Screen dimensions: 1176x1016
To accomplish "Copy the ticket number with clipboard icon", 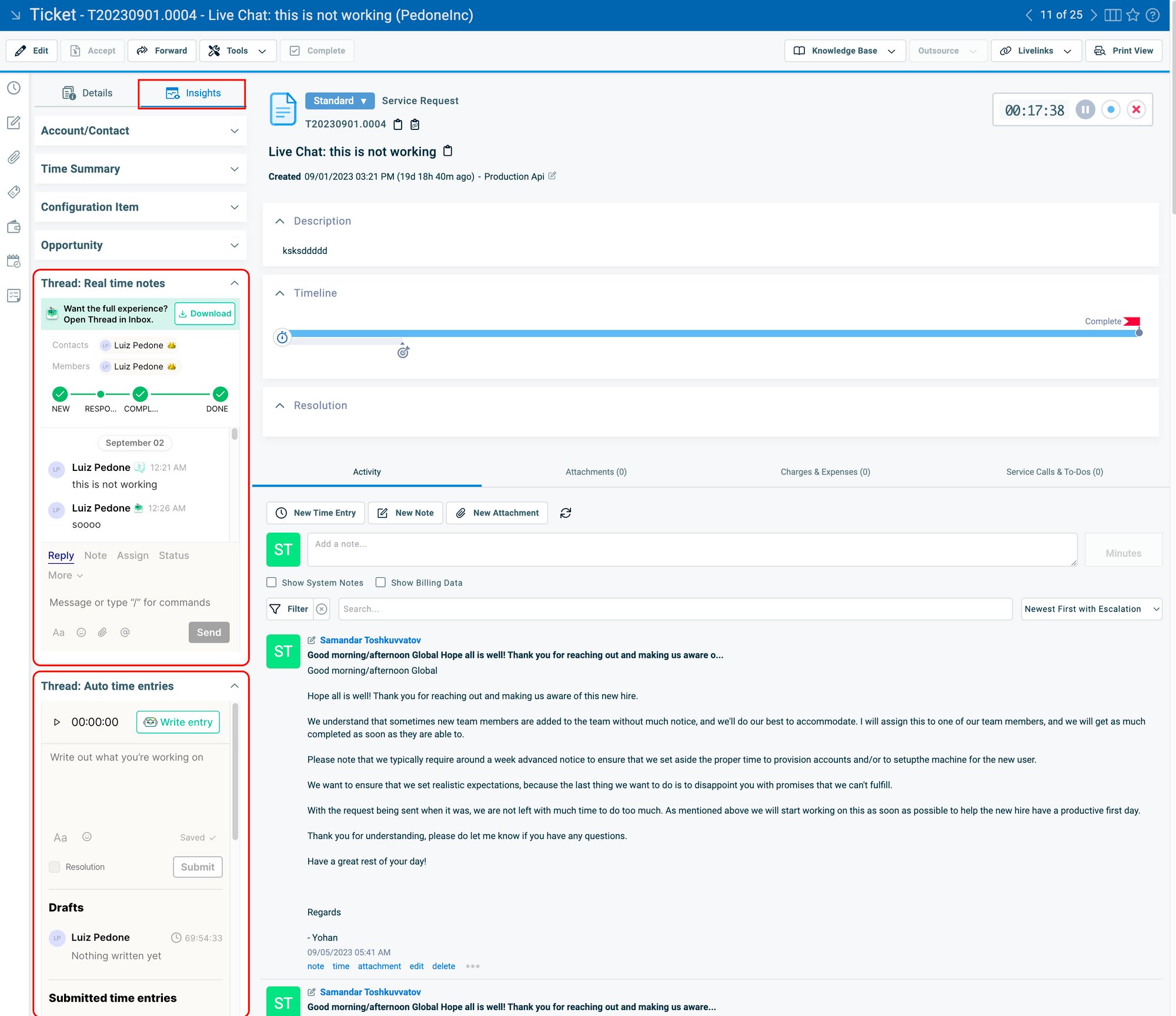I will click(398, 124).
